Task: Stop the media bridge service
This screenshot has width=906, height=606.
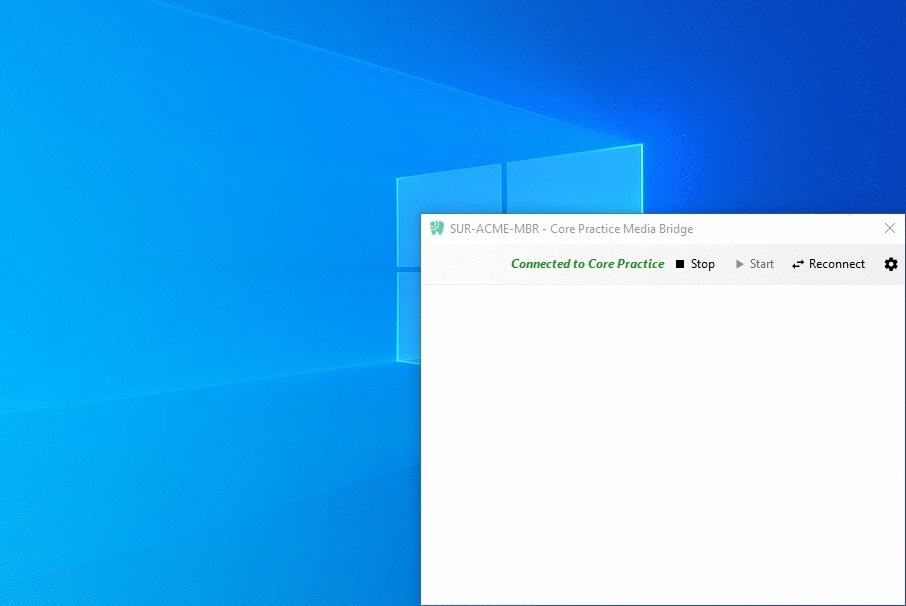Action: (696, 264)
